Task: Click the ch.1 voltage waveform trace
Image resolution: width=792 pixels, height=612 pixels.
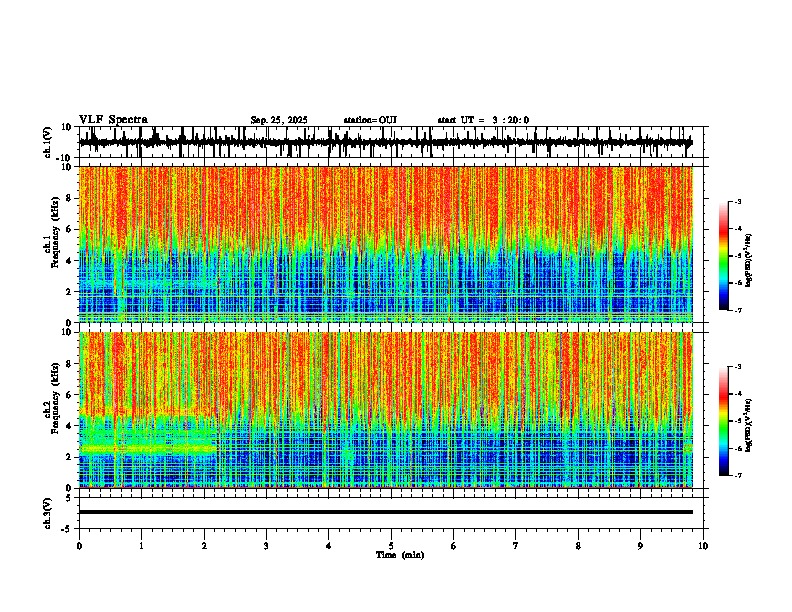Action: click(x=385, y=142)
